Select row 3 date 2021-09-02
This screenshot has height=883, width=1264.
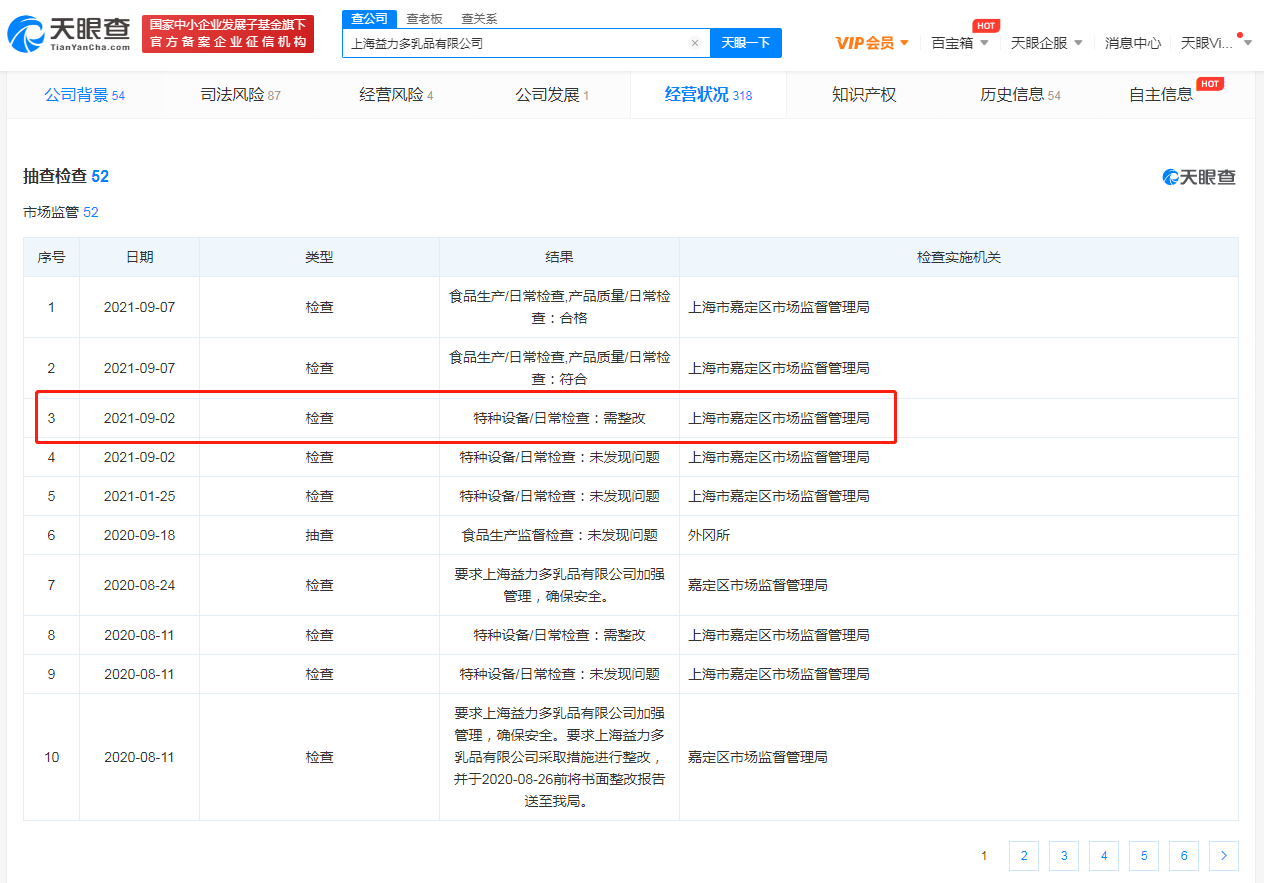[x=139, y=418]
